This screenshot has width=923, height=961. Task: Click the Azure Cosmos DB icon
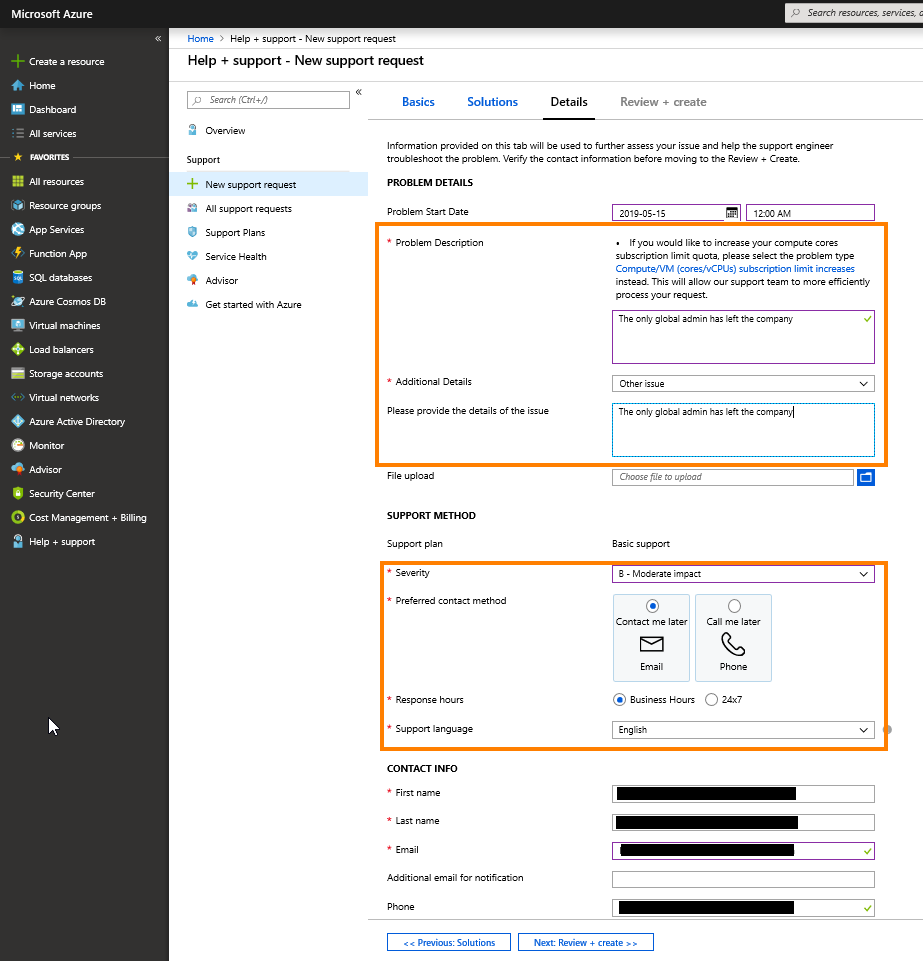point(18,301)
